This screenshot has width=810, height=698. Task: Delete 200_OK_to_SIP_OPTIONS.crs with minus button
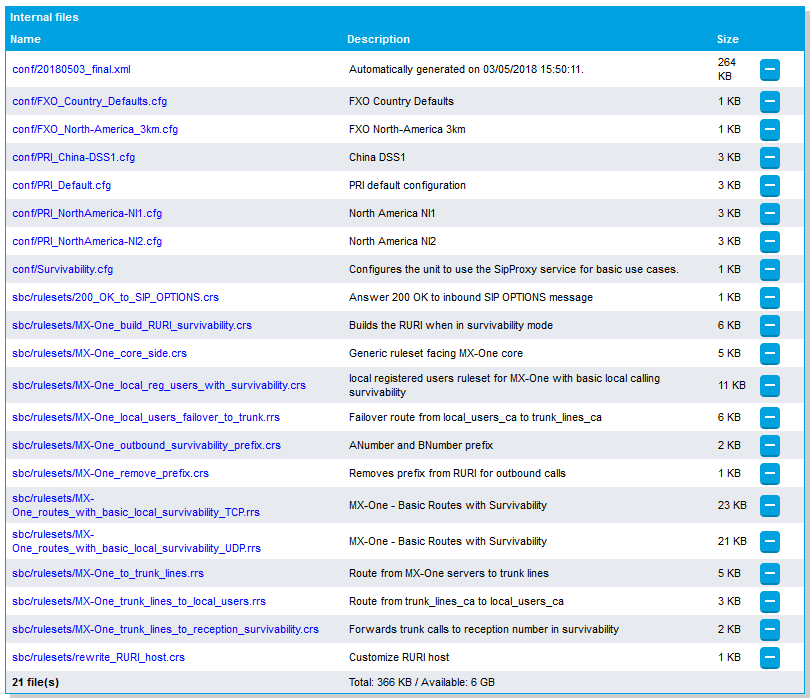(x=769, y=297)
